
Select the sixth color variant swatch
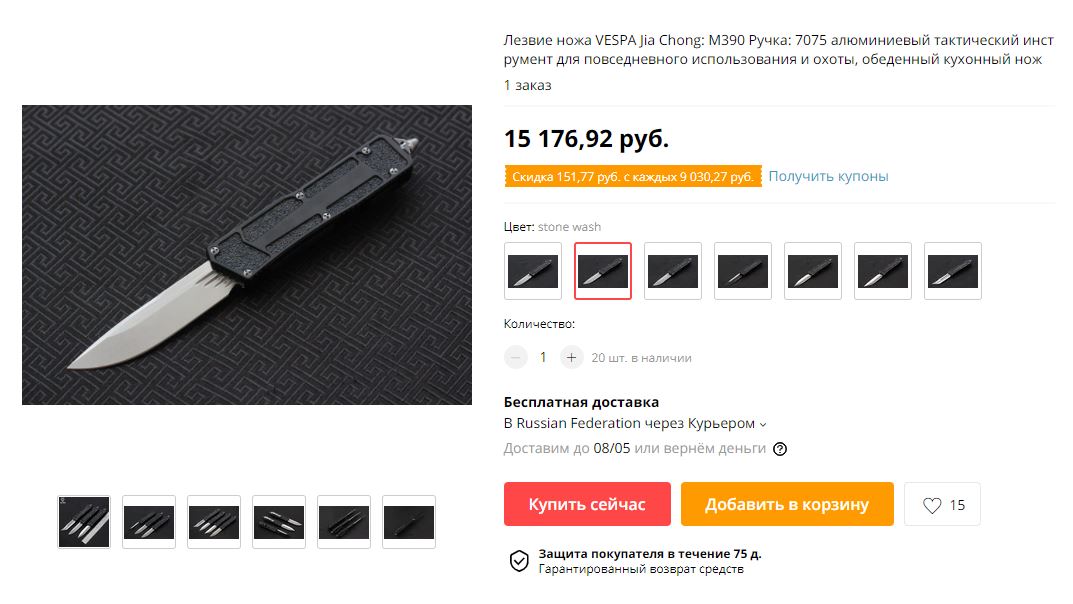click(x=883, y=271)
